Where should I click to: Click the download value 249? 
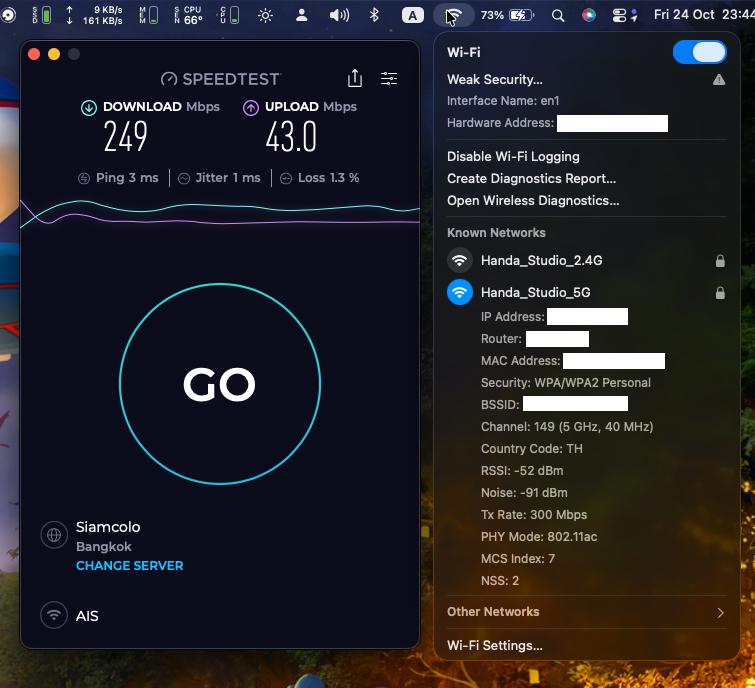(126, 137)
